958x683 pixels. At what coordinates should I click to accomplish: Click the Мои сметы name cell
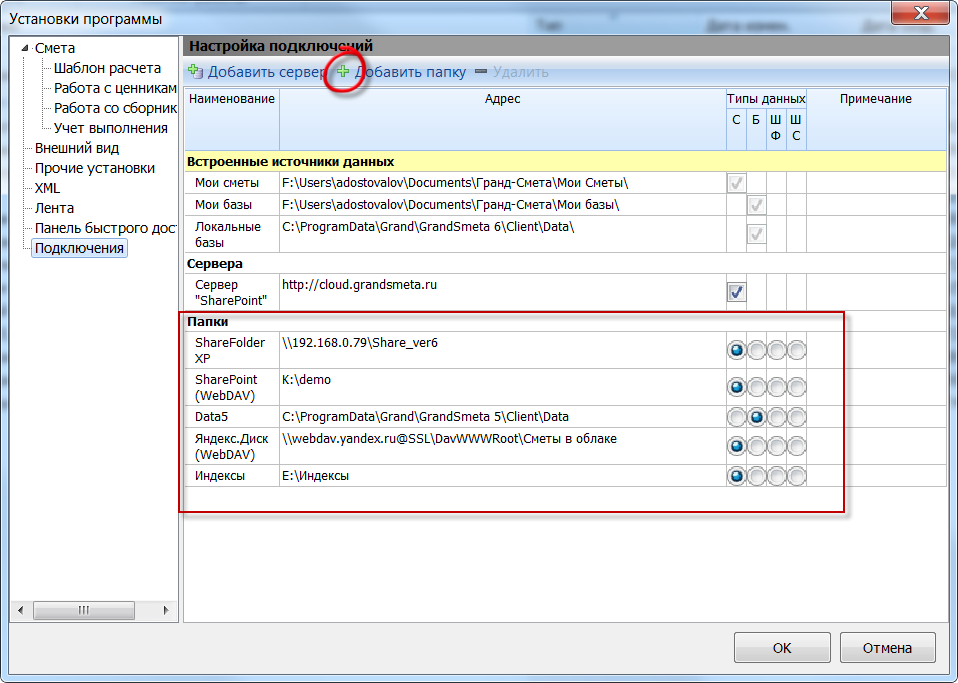[232, 183]
